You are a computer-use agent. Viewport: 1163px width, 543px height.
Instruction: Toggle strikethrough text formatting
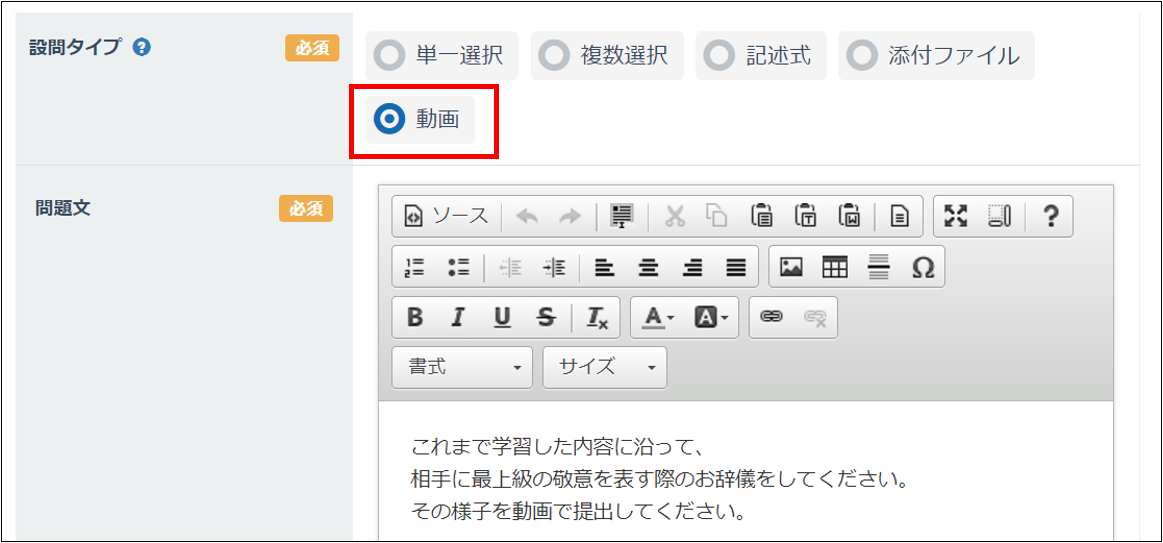545,317
